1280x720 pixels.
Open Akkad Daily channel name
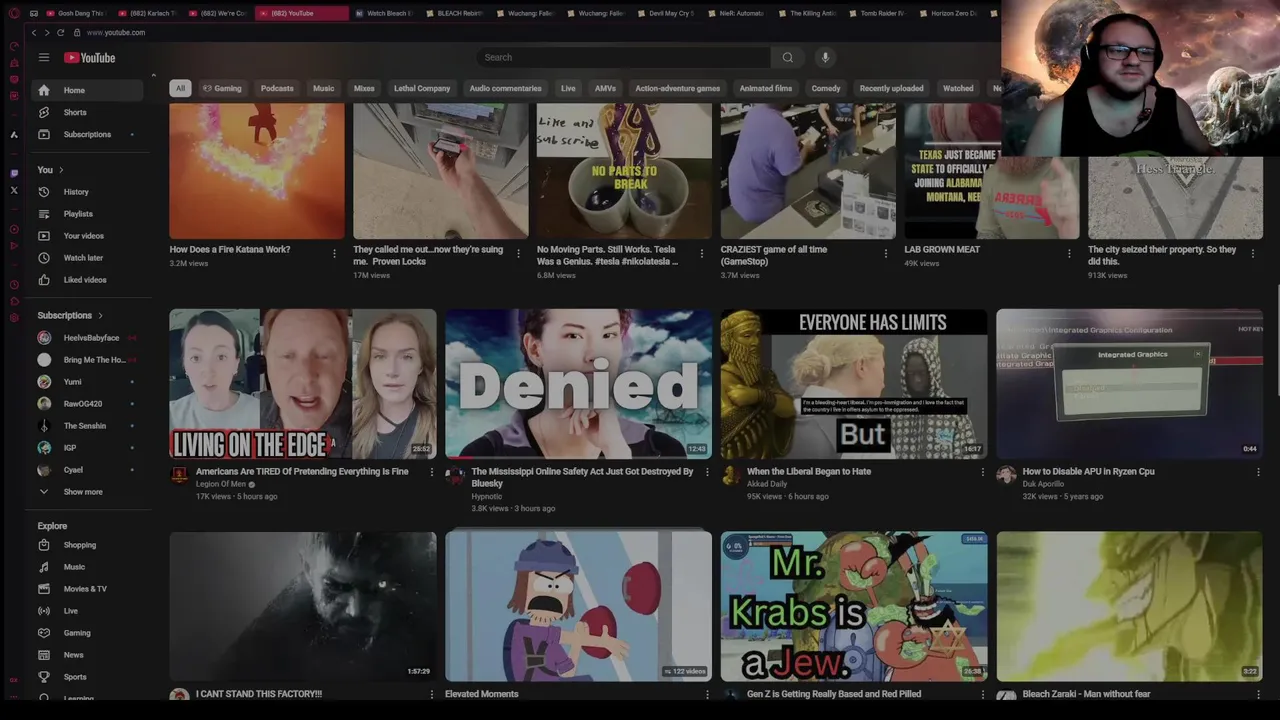point(767,484)
